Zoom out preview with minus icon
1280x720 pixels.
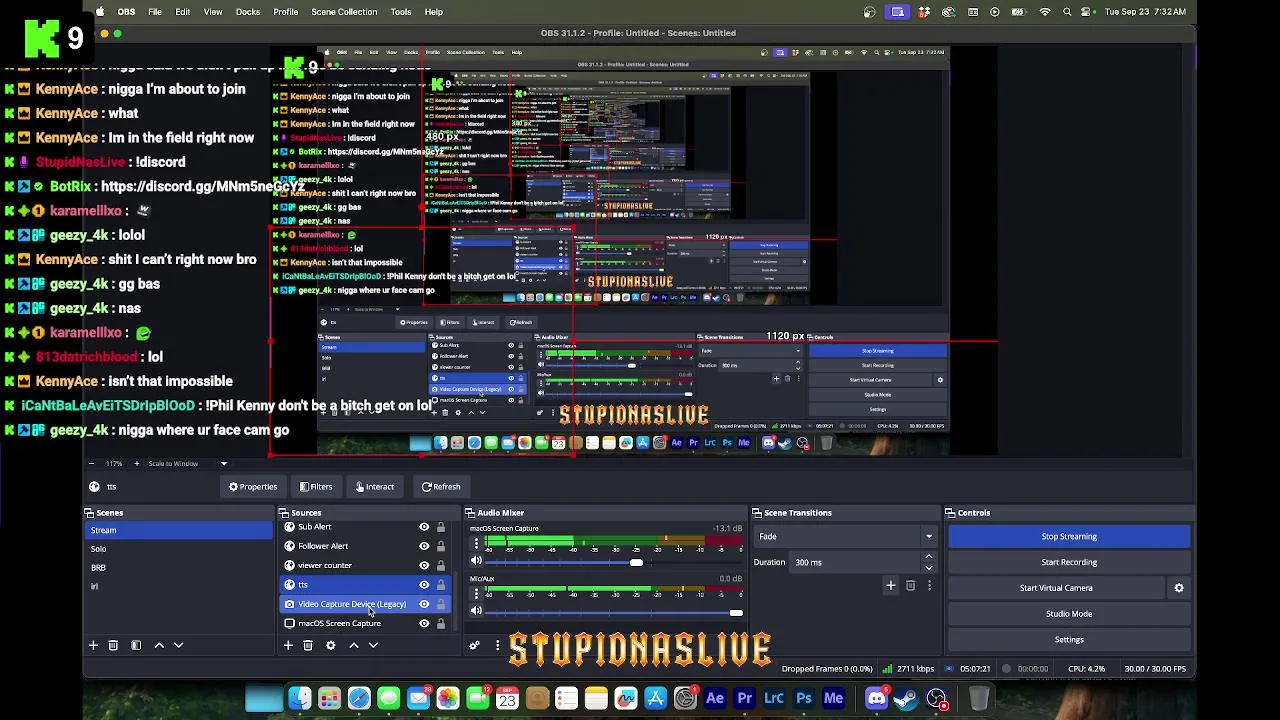coord(91,463)
